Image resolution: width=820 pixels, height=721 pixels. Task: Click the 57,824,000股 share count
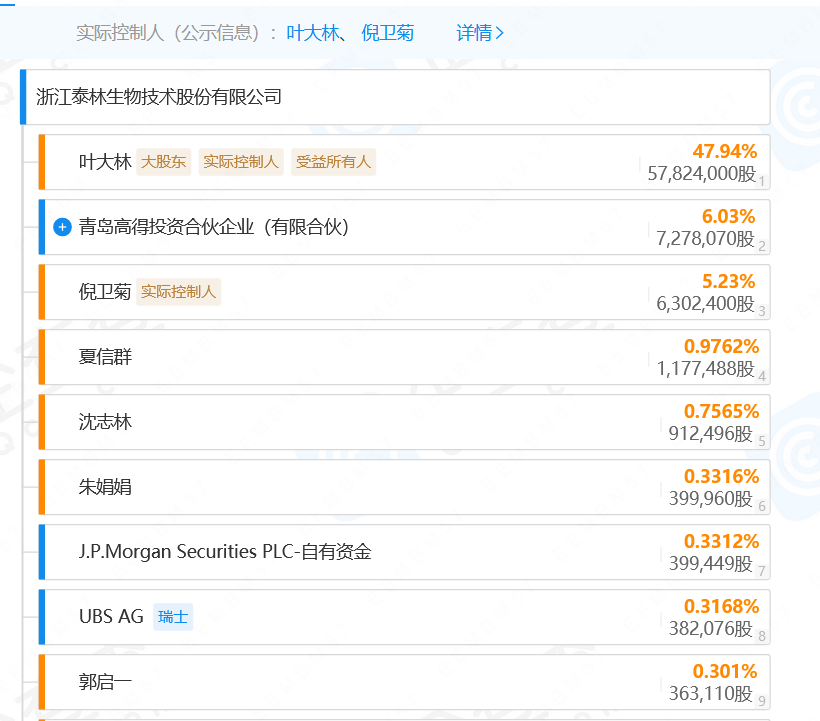click(x=702, y=174)
